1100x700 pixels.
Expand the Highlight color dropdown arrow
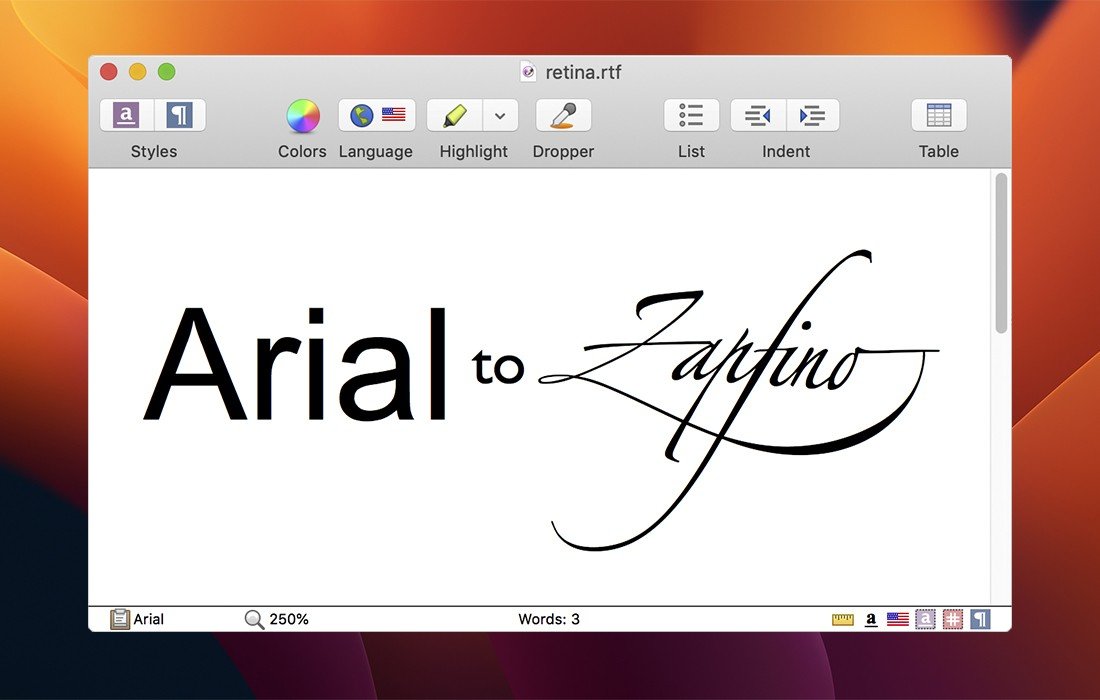(500, 116)
